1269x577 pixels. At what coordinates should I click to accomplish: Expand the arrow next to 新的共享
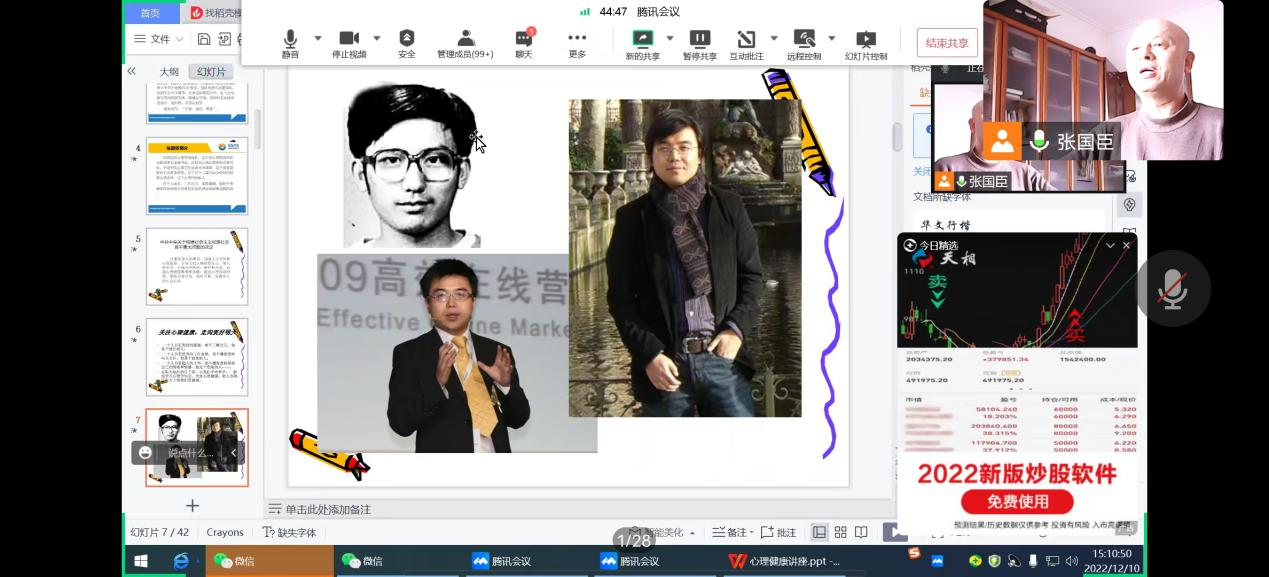point(670,38)
